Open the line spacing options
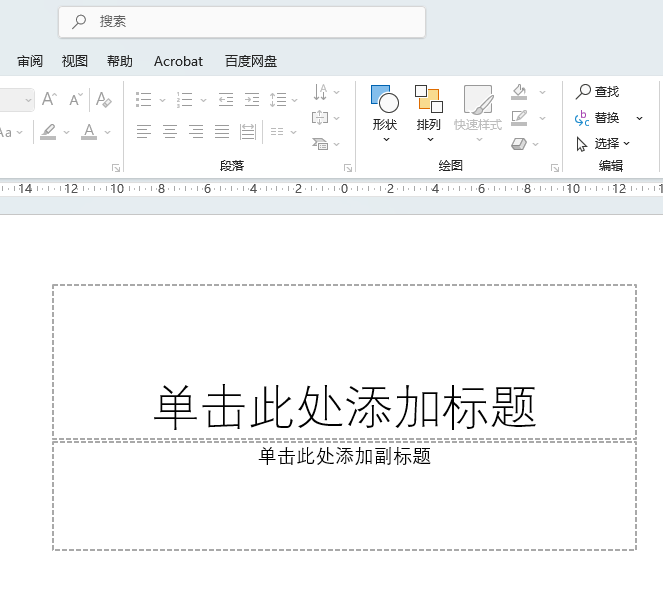This screenshot has width=663, height=603. tap(278, 100)
